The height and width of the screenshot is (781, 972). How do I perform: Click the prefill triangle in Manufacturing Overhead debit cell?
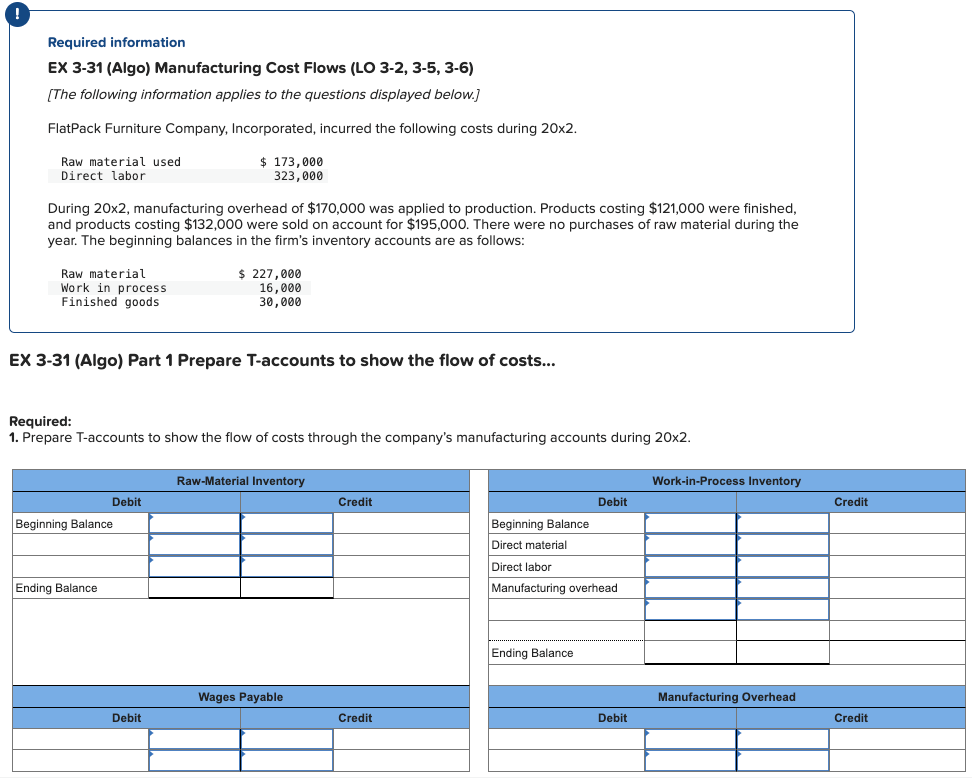(645, 732)
